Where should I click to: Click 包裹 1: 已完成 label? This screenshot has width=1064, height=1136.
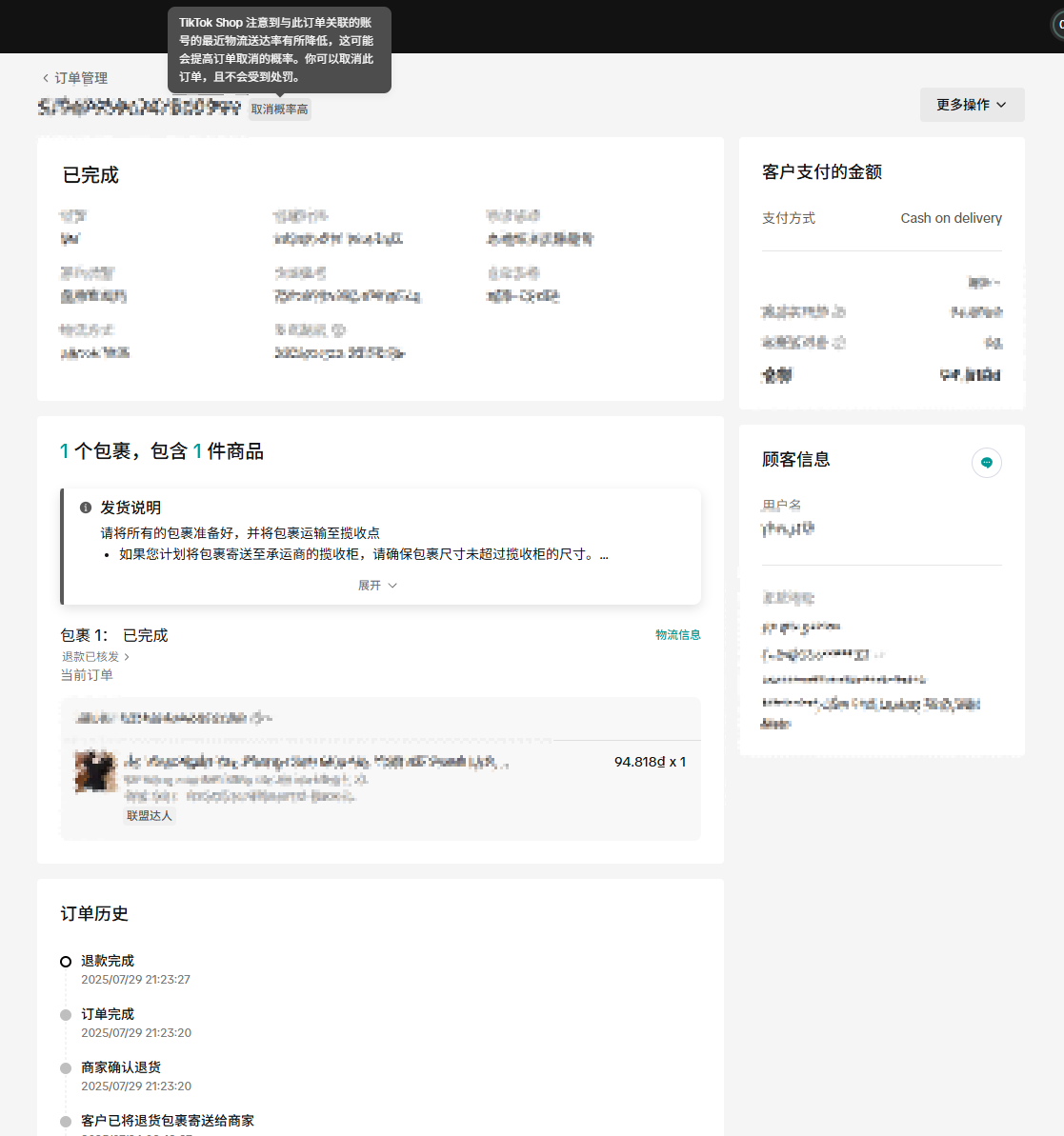114,635
